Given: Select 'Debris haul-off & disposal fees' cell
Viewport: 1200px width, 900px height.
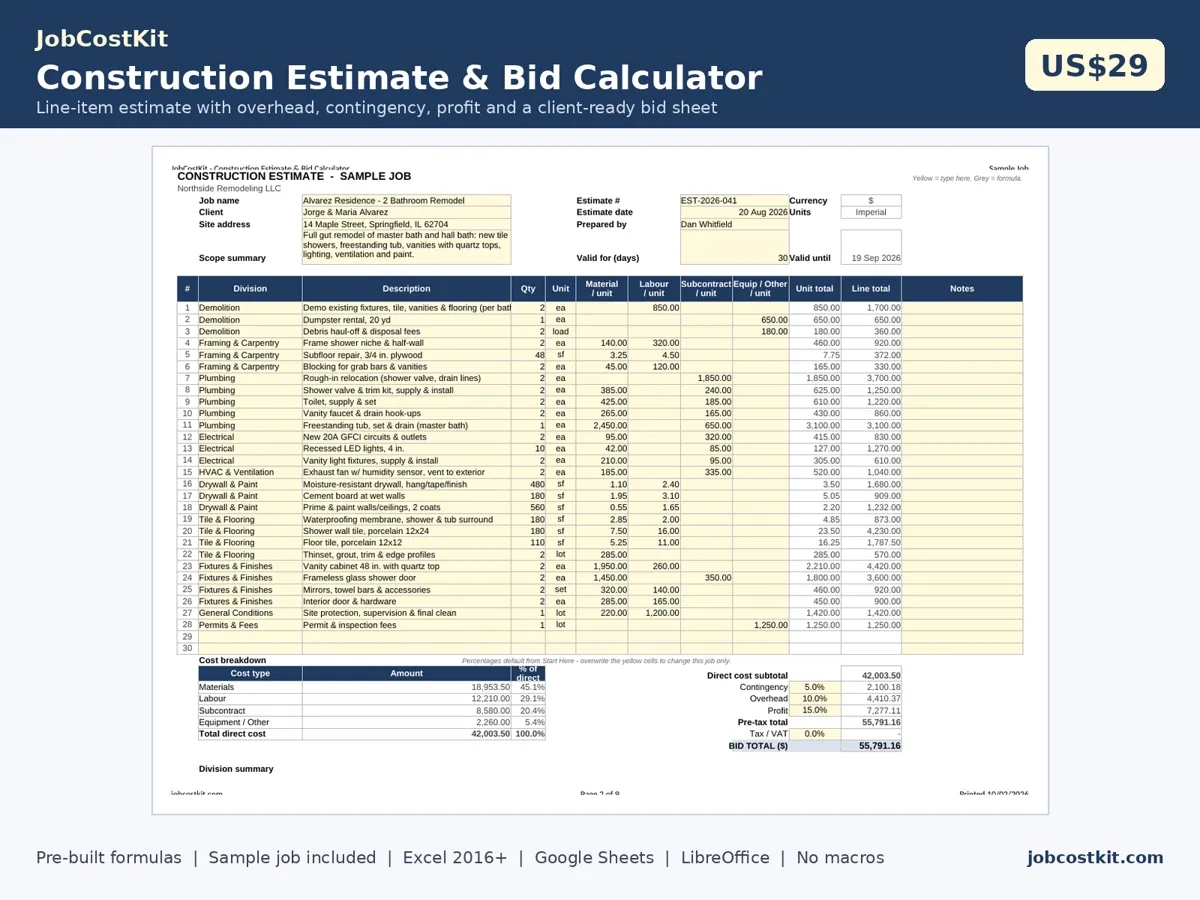Looking at the screenshot, I should (406, 331).
